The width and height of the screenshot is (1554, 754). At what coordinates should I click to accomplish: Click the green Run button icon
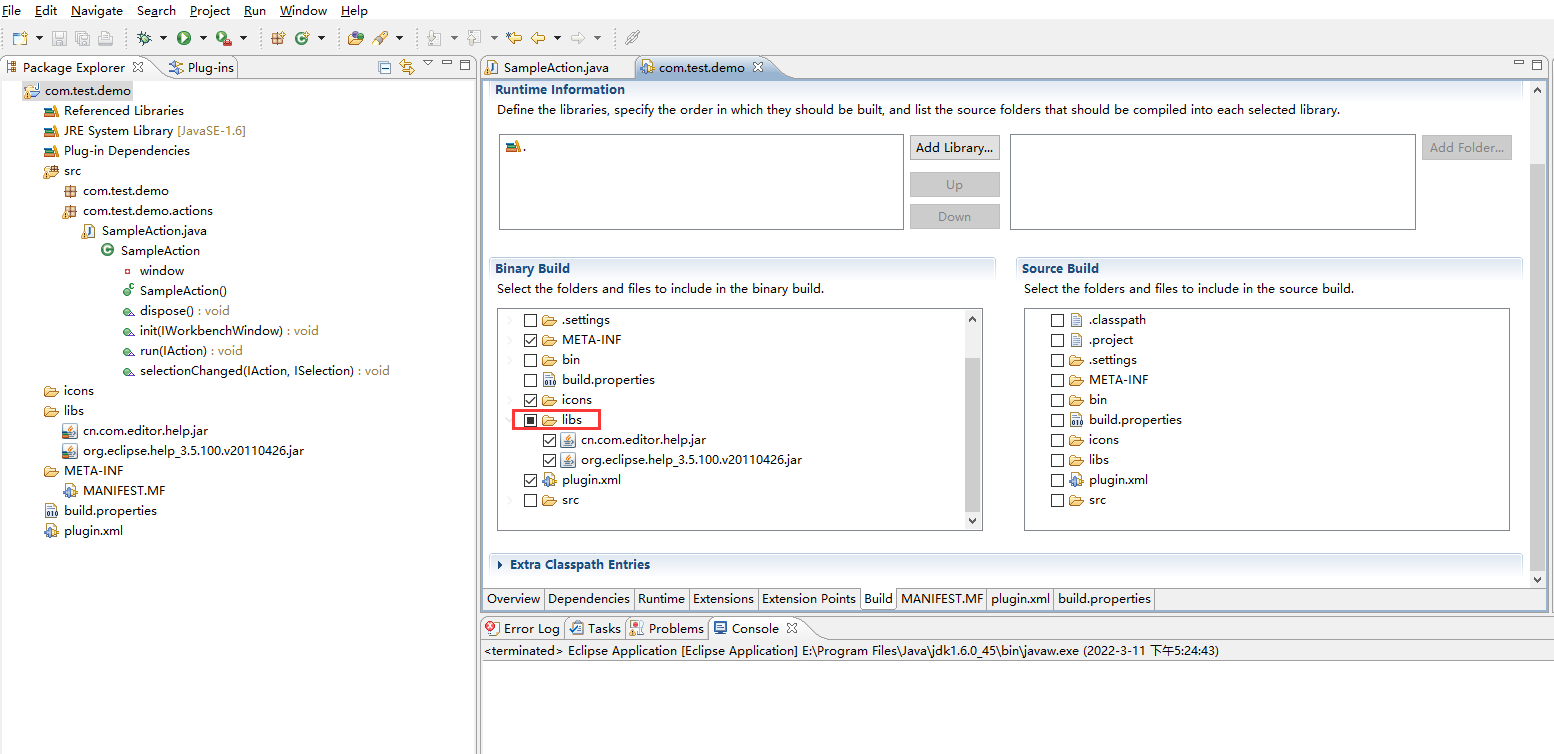click(x=184, y=38)
